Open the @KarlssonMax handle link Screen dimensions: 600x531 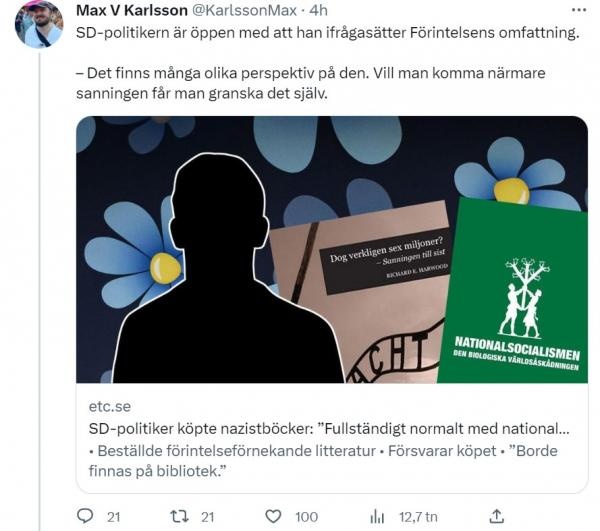coord(244,10)
